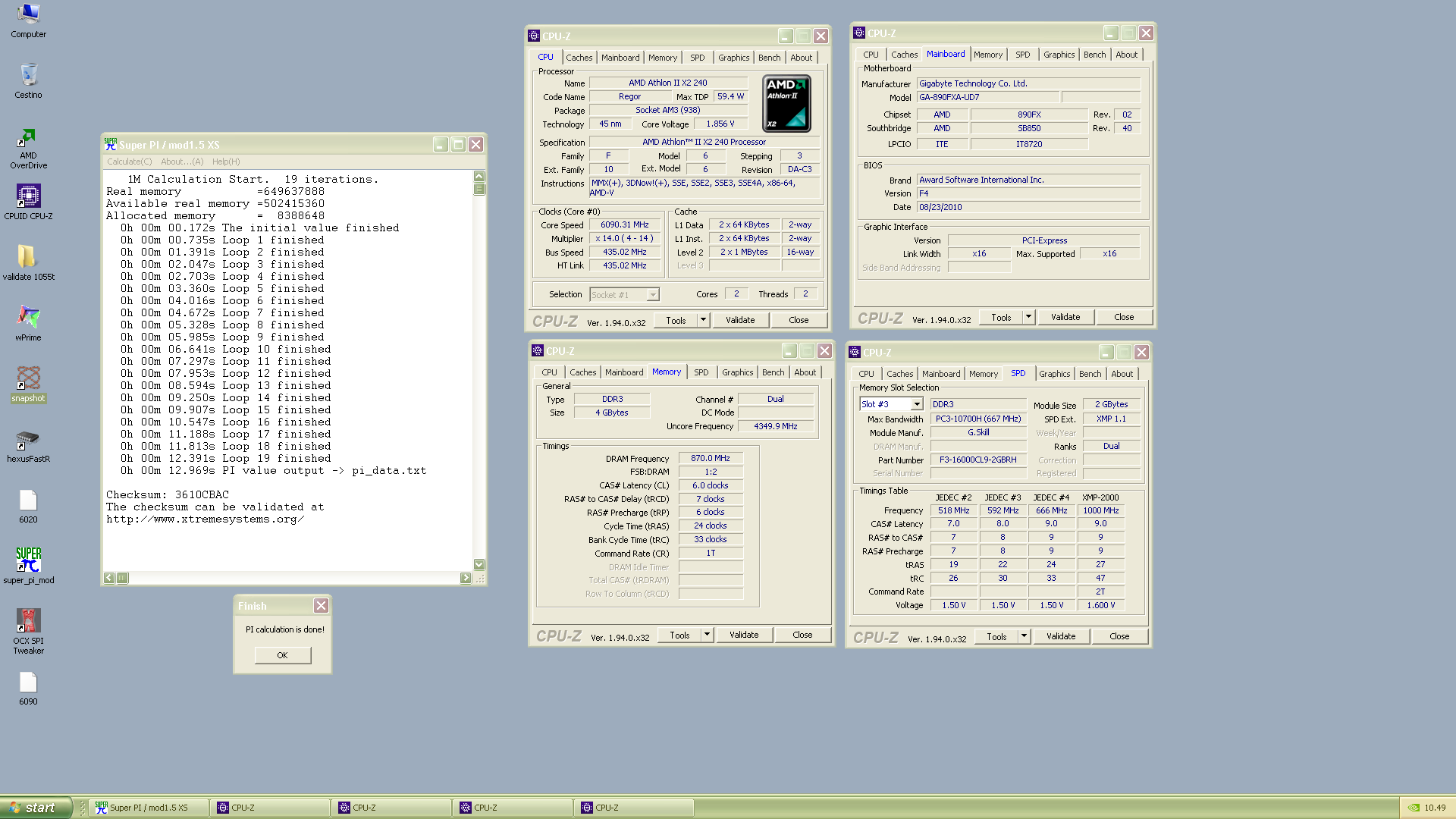Viewport: 1456px width, 819px height.
Task: Close the Finish dialog
Action: point(321,605)
